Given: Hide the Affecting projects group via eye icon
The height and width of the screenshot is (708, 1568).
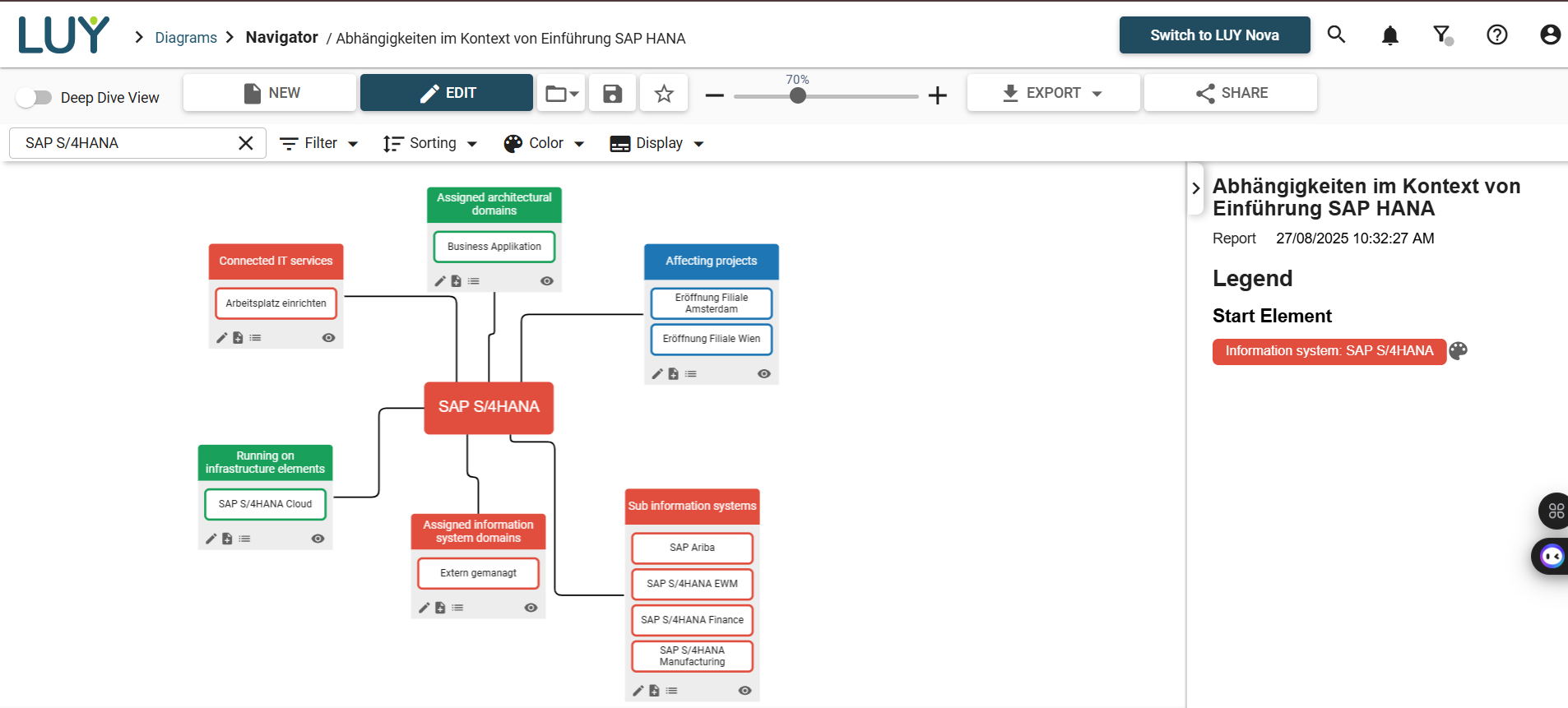Looking at the screenshot, I should [763, 374].
